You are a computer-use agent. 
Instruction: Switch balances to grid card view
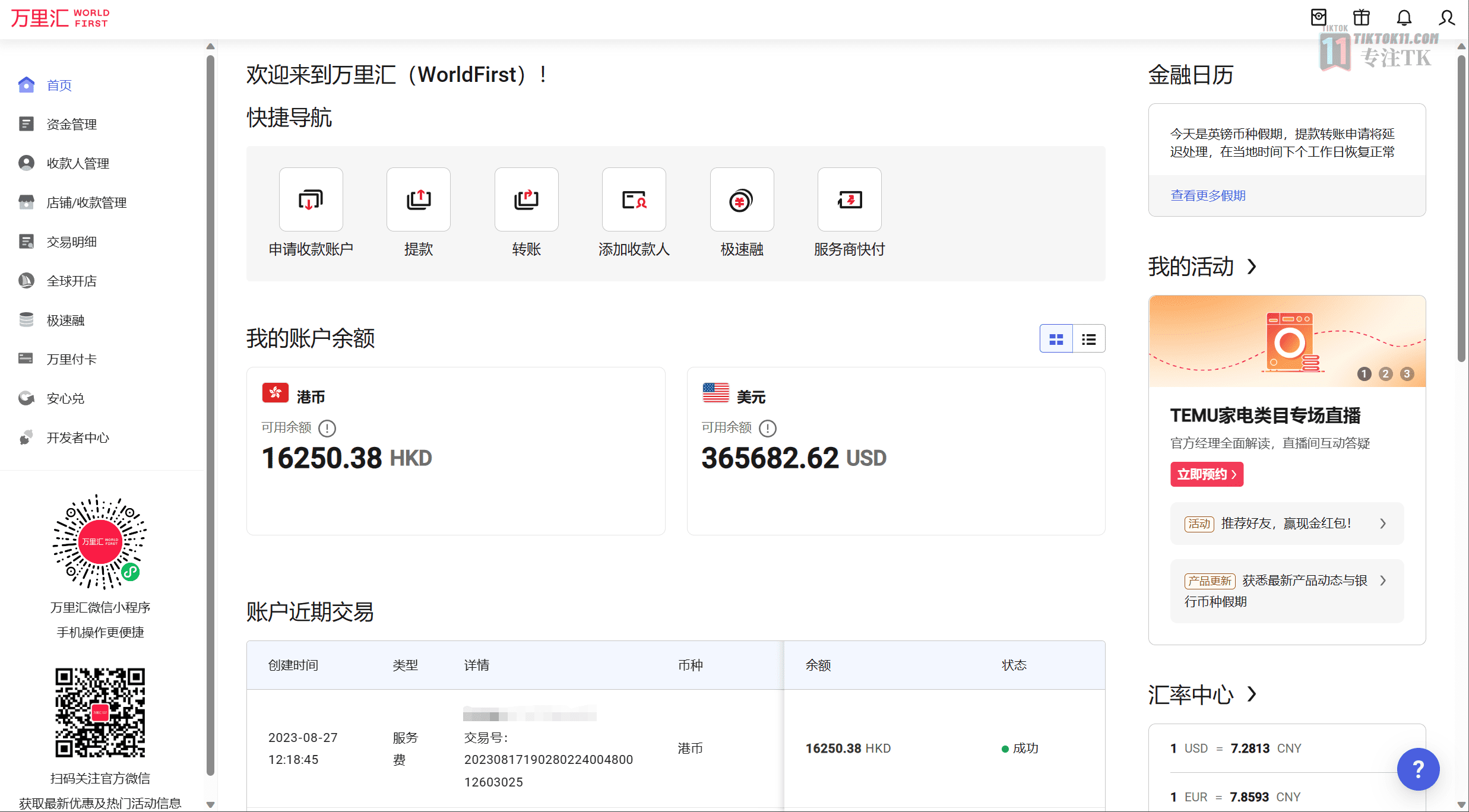[x=1056, y=339]
